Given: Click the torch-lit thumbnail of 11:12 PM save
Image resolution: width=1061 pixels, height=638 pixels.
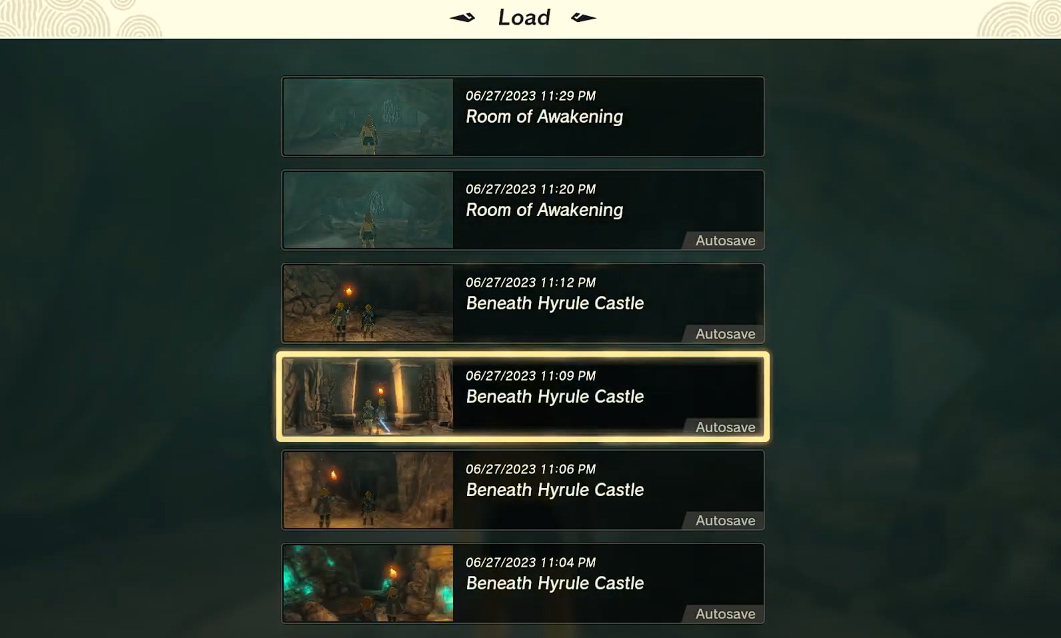Looking at the screenshot, I should 368,303.
